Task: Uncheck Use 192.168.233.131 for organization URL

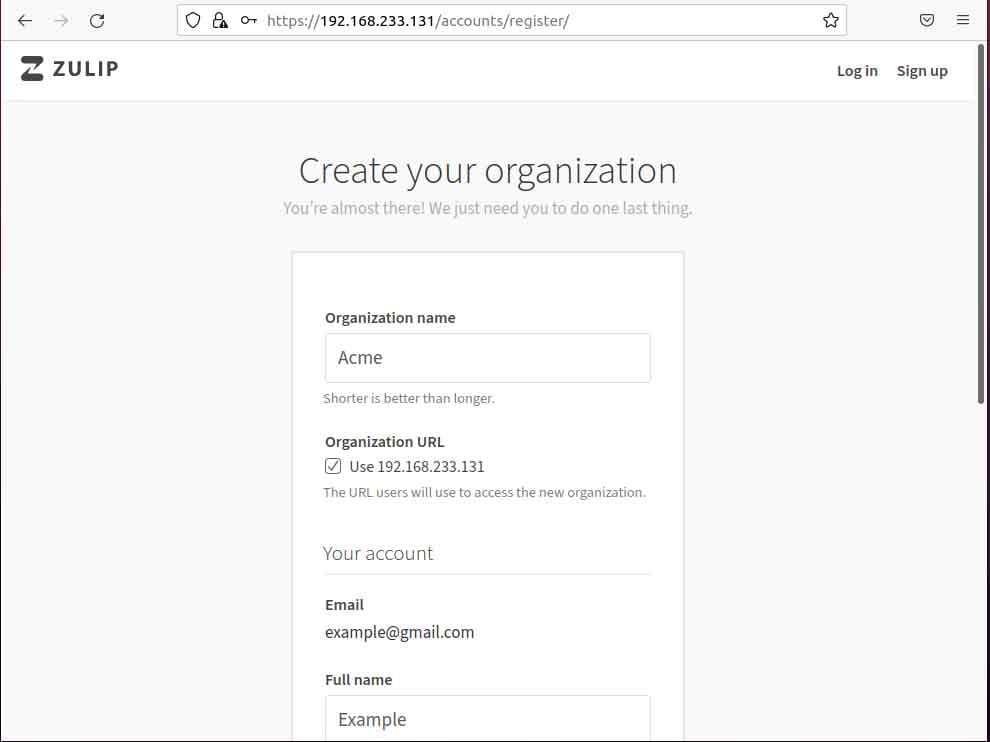Action: pyautogui.click(x=332, y=466)
